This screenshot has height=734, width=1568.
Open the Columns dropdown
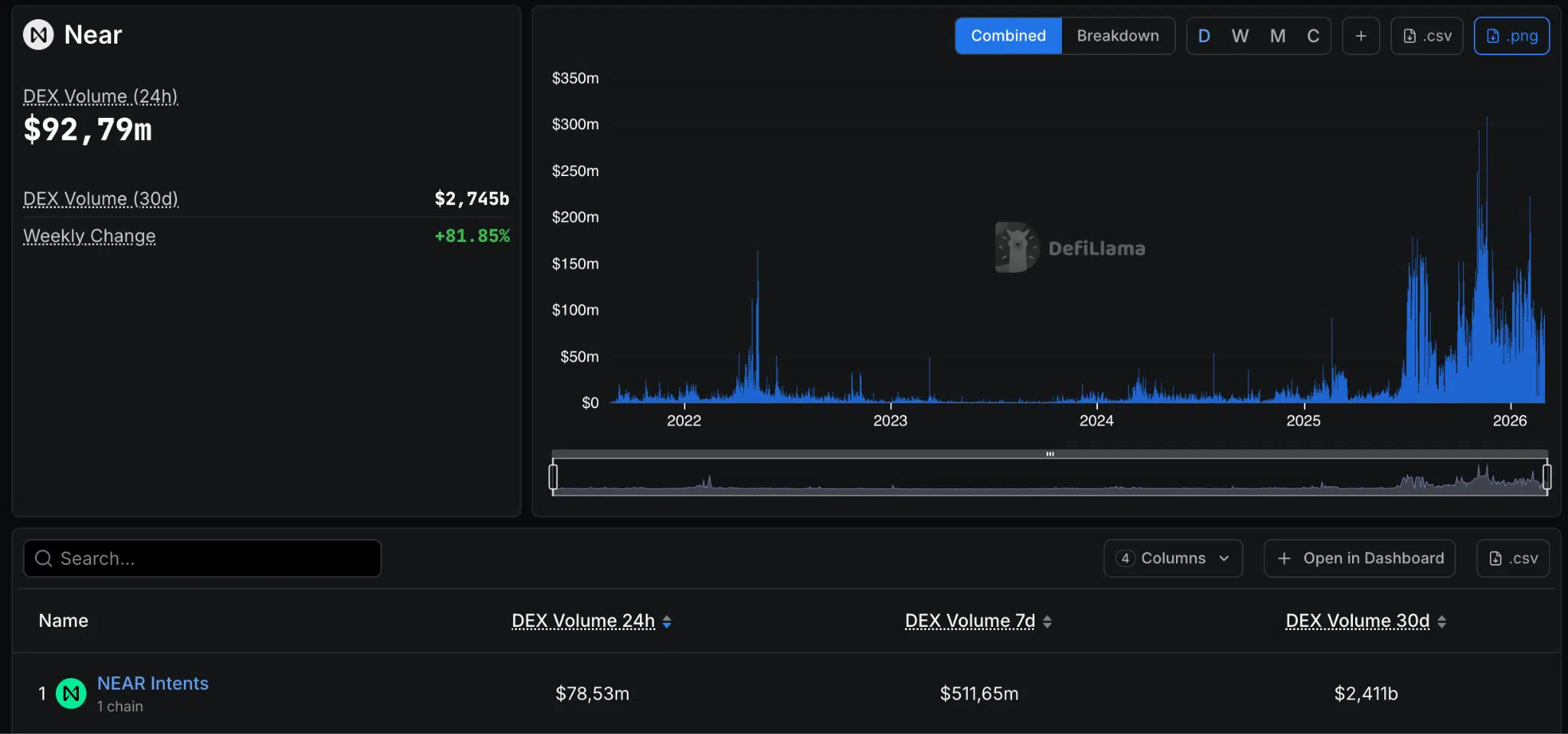tap(1173, 558)
